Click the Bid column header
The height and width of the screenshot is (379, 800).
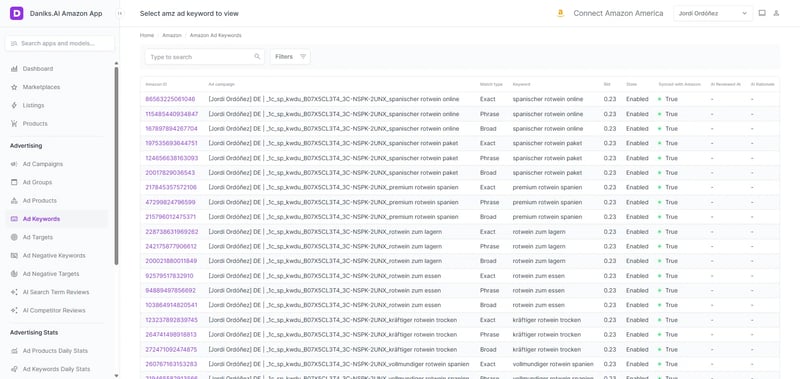607,84
